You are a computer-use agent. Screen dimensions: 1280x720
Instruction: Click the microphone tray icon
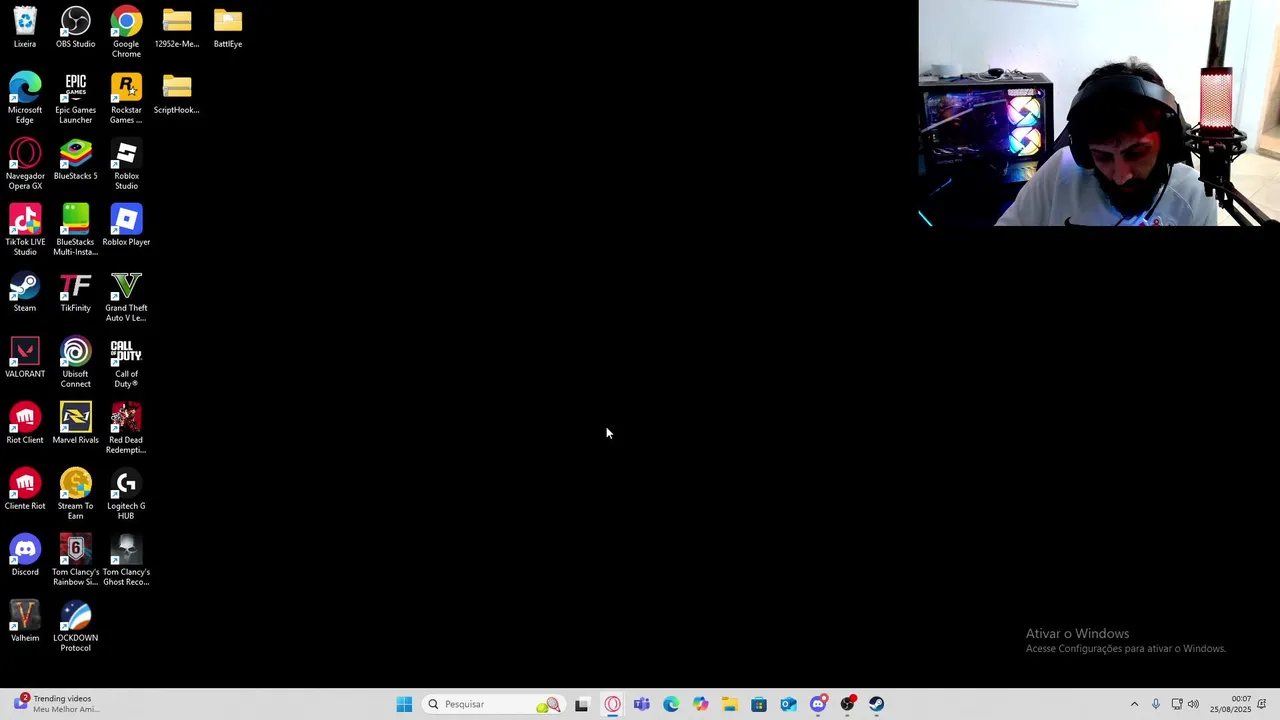coord(1156,704)
